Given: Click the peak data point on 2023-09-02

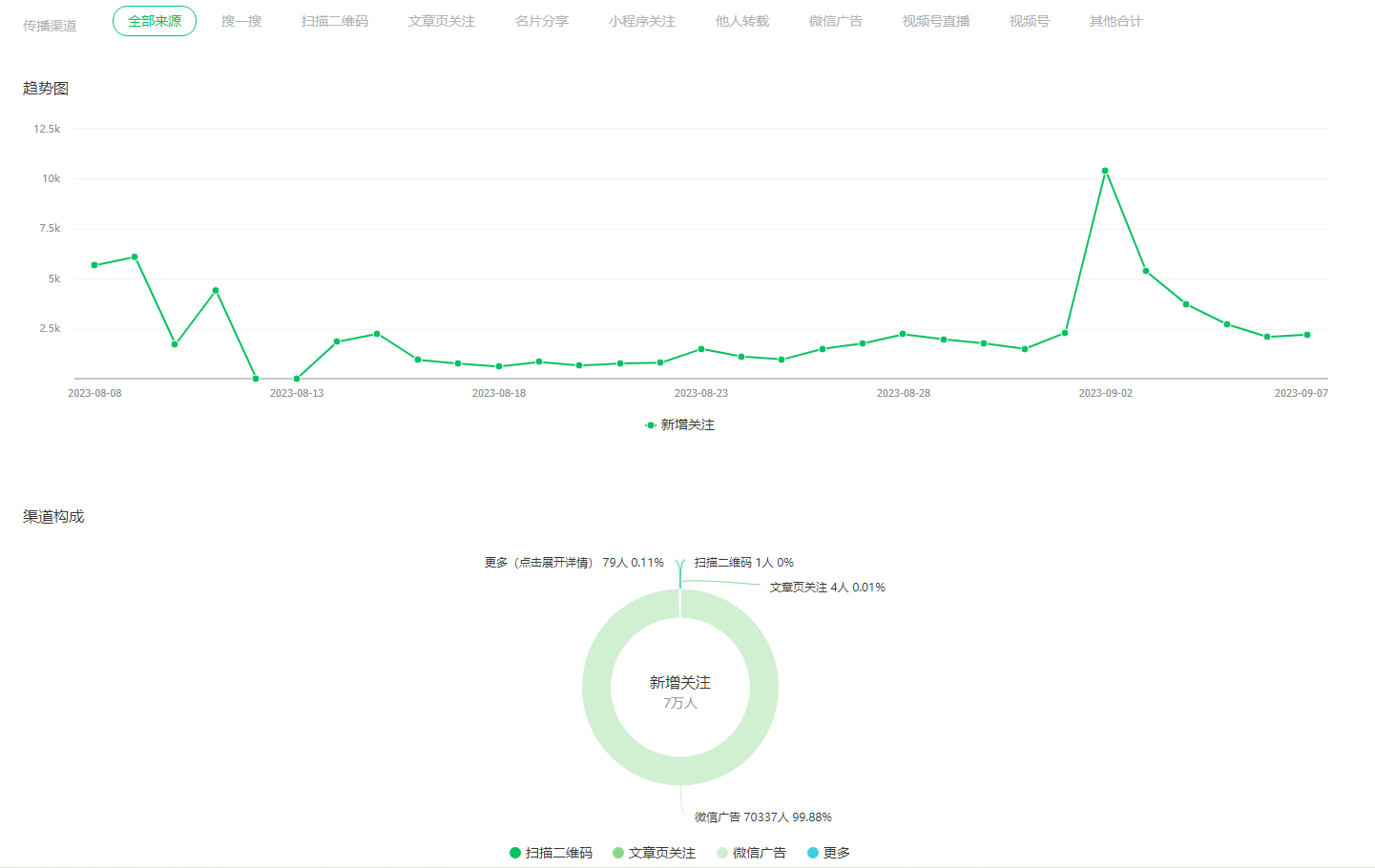Looking at the screenshot, I should pyautogui.click(x=1105, y=171).
